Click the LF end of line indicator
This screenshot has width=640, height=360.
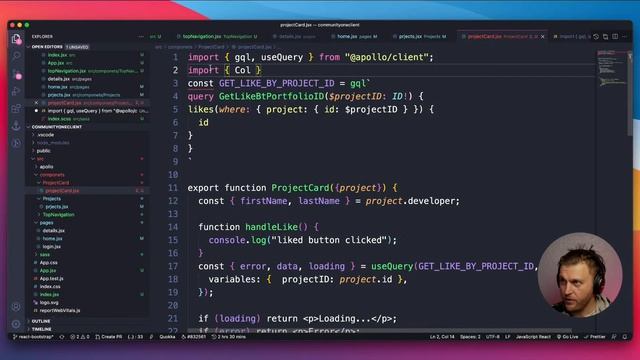[508, 337]
